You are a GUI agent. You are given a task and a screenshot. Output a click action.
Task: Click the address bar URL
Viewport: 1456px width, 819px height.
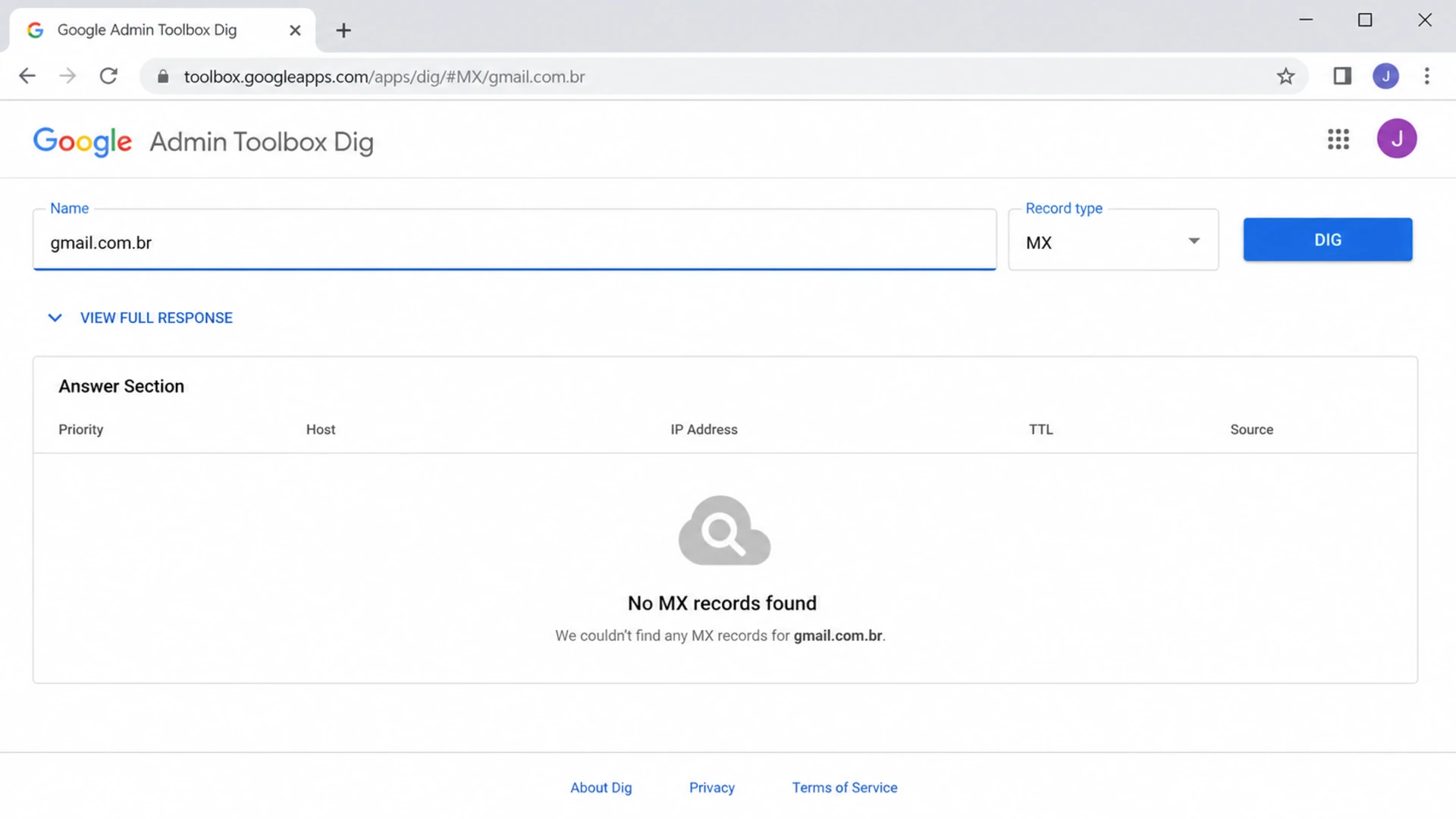pyautogui.click(x=384, y=77)
